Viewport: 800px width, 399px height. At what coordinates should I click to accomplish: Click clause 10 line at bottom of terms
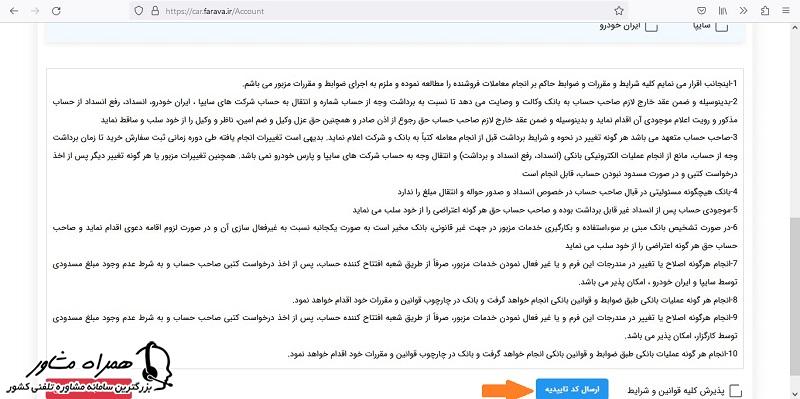(512, 354)
